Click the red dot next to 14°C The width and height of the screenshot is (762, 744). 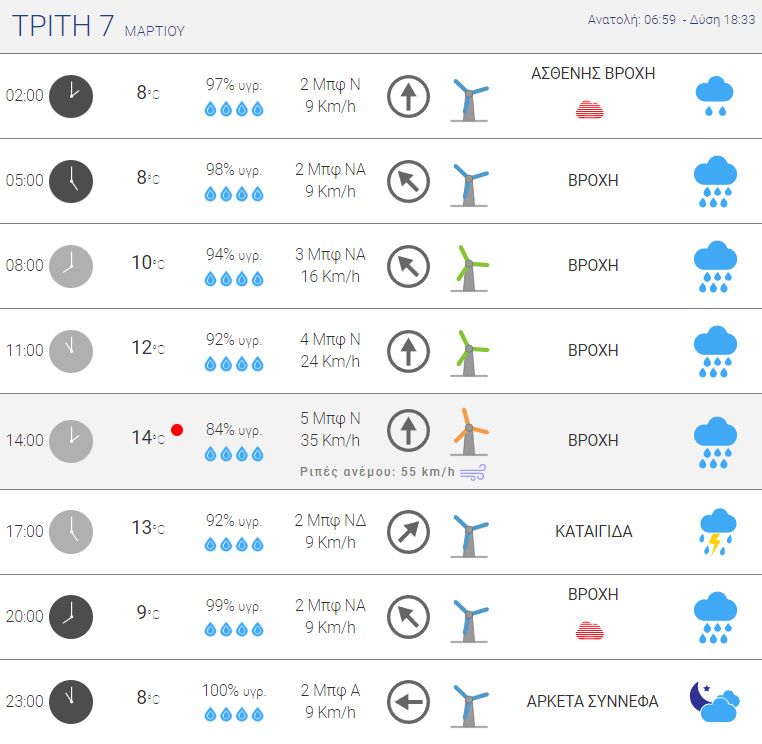(x=177, y=430)
